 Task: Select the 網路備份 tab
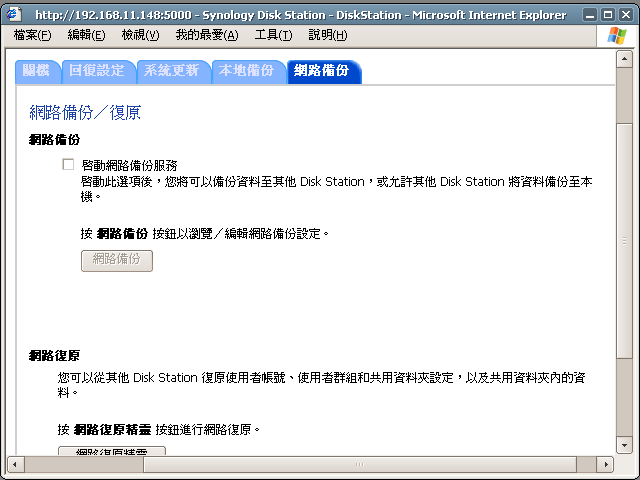pos(324,72)
